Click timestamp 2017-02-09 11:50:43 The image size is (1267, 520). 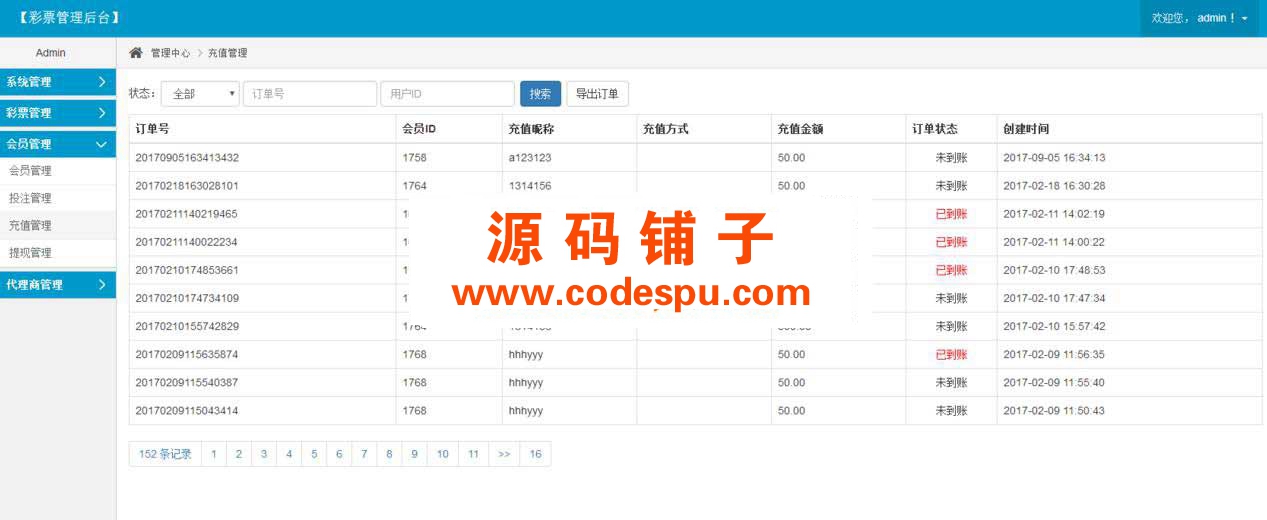1054,410
